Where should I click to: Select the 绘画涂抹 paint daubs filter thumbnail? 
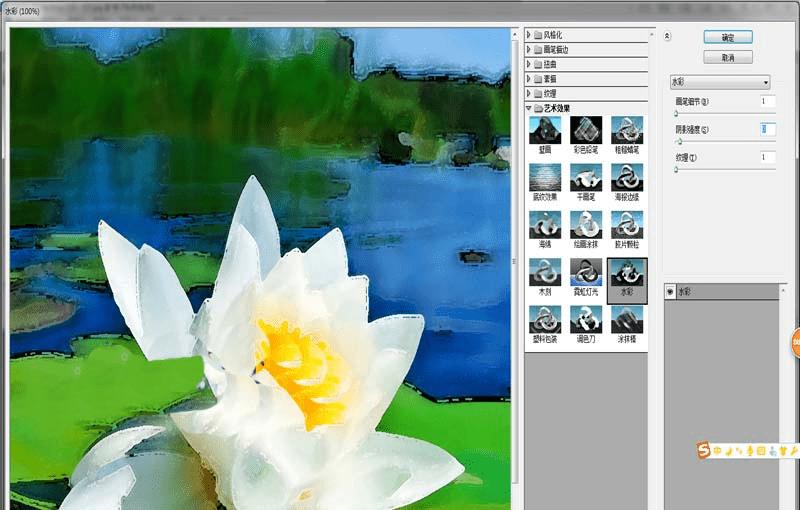click(586, 225)
